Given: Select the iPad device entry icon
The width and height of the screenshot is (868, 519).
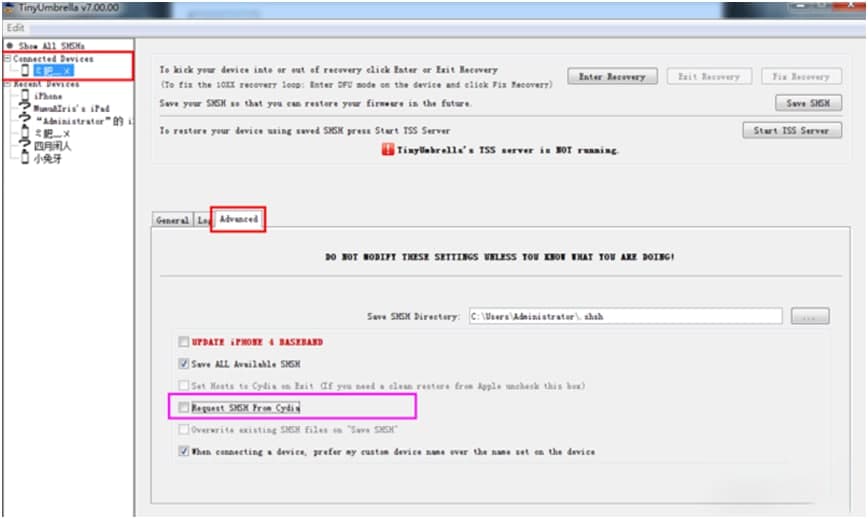Looking at the screenshot, I should click(x=25, y=107).
